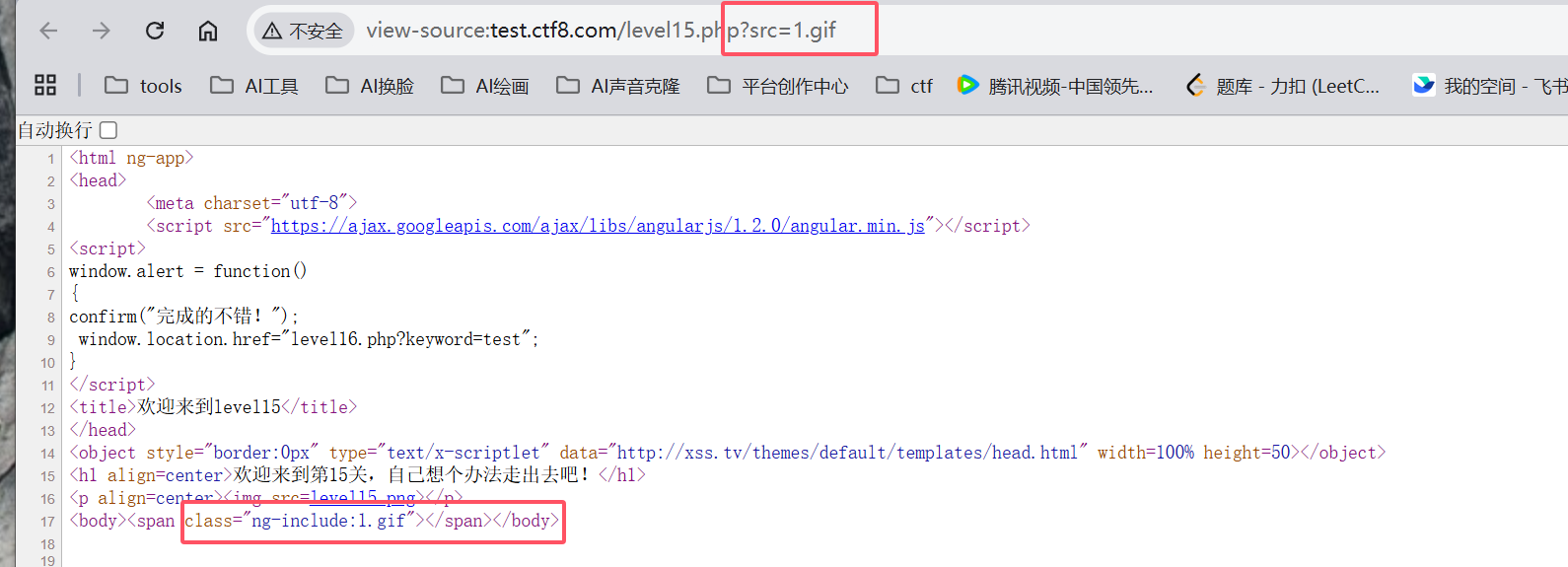Open the browser home page

tap(208, 31)
